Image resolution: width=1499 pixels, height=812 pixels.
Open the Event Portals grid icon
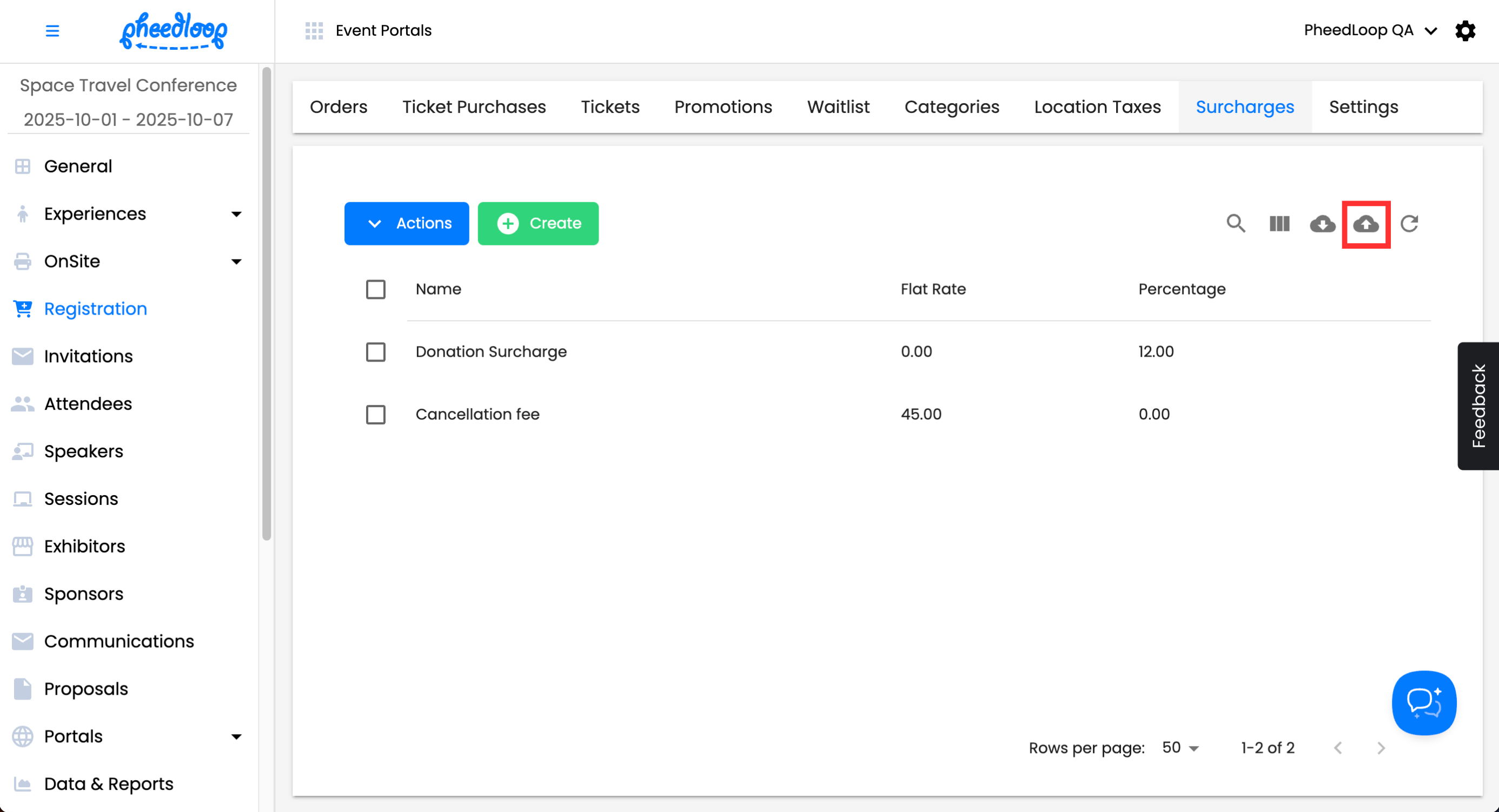[314, 30]
